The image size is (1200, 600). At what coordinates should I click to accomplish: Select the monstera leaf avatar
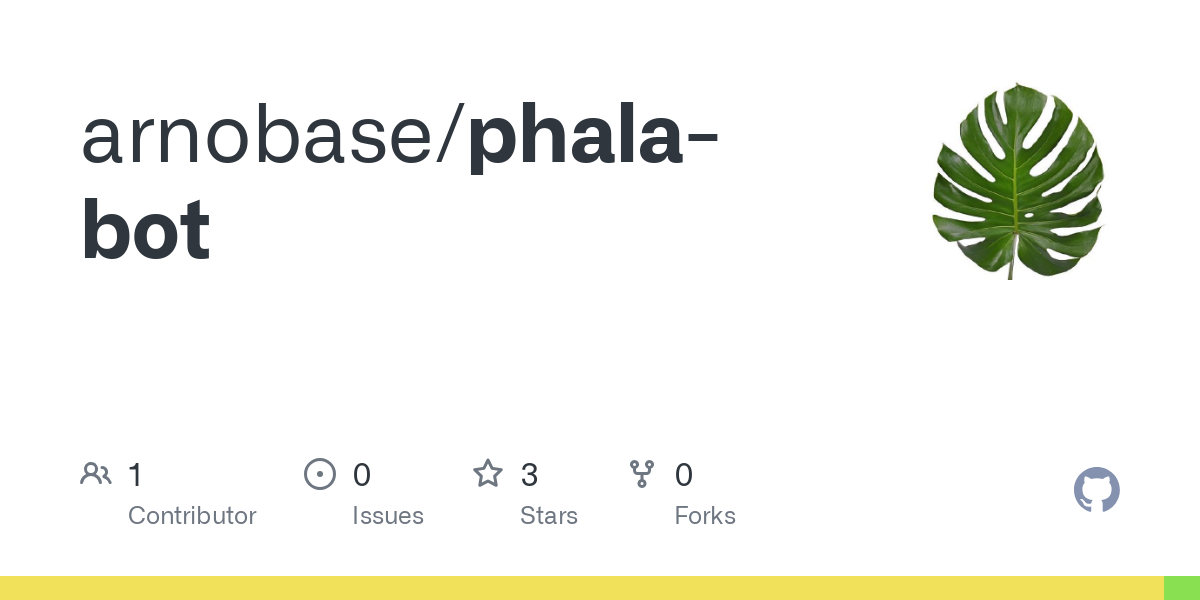click(x=1018, y=180)
